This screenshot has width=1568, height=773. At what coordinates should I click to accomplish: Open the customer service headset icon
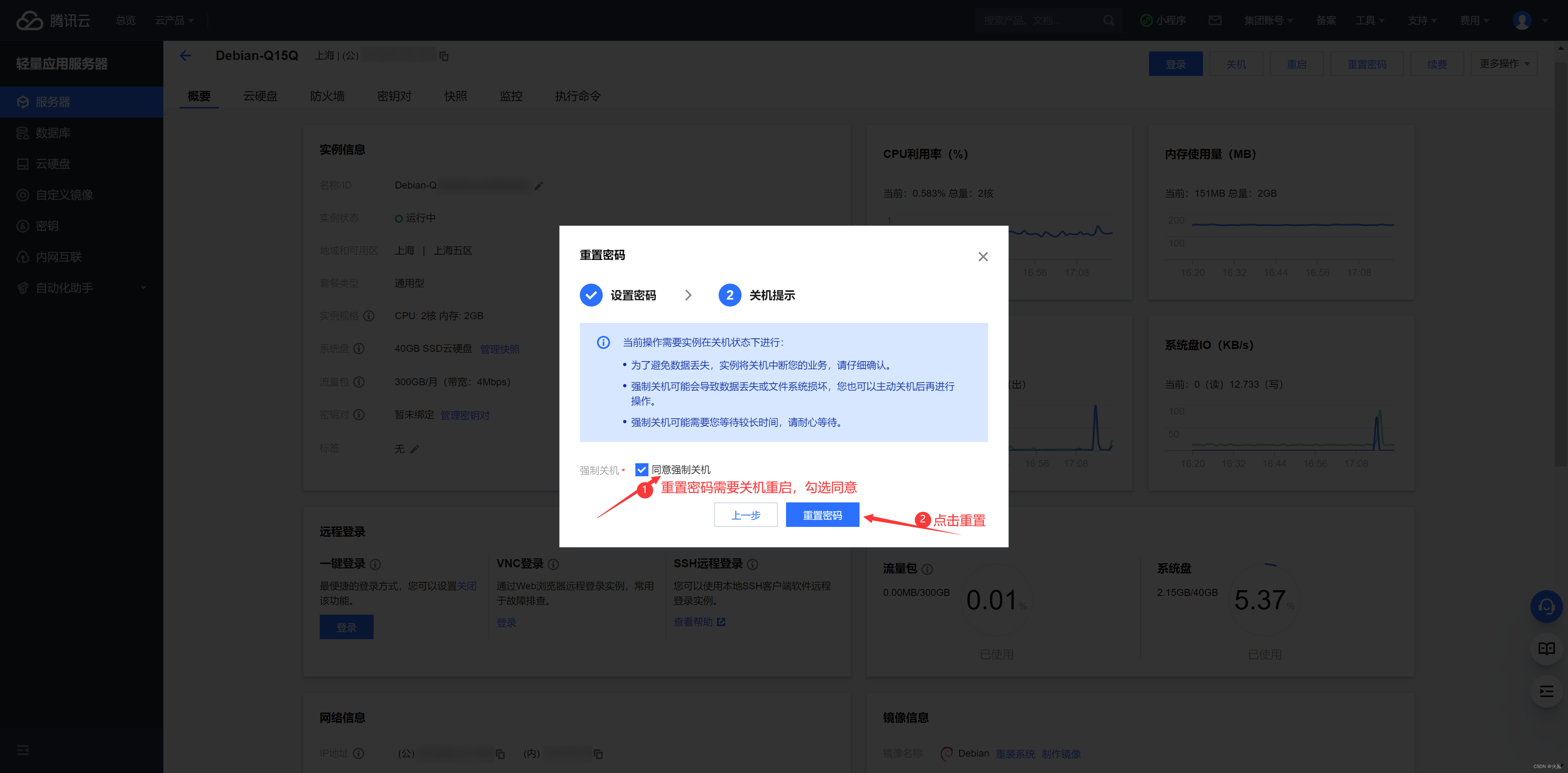1547,606
